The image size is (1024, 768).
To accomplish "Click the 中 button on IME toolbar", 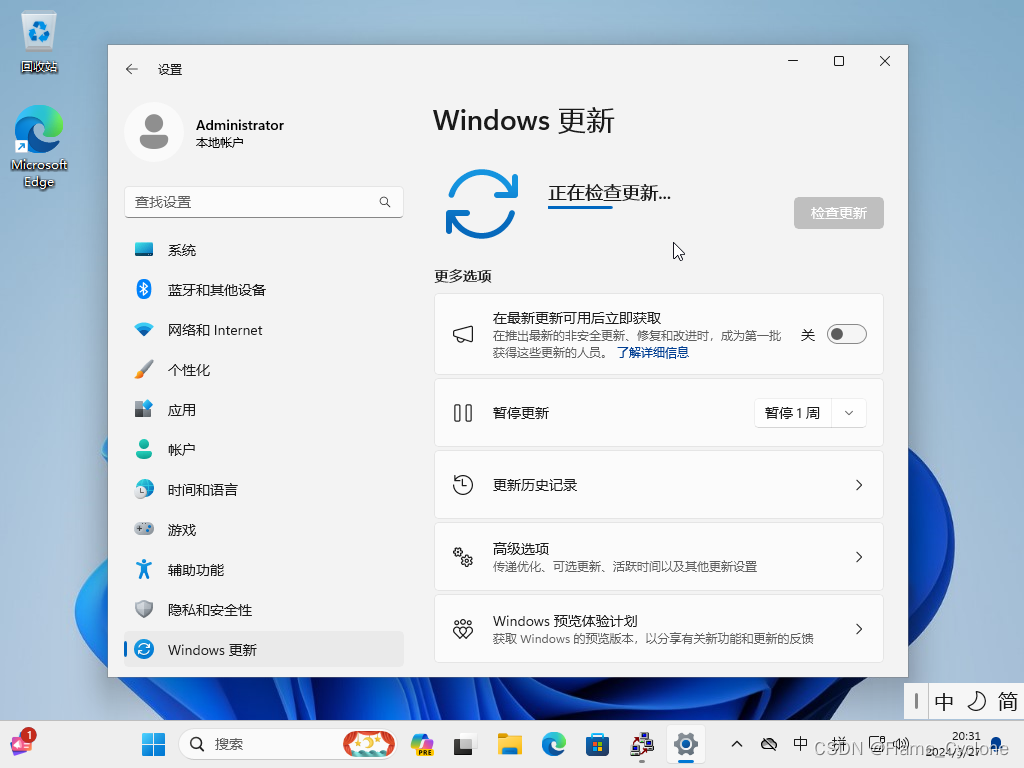I will [944, 701].
